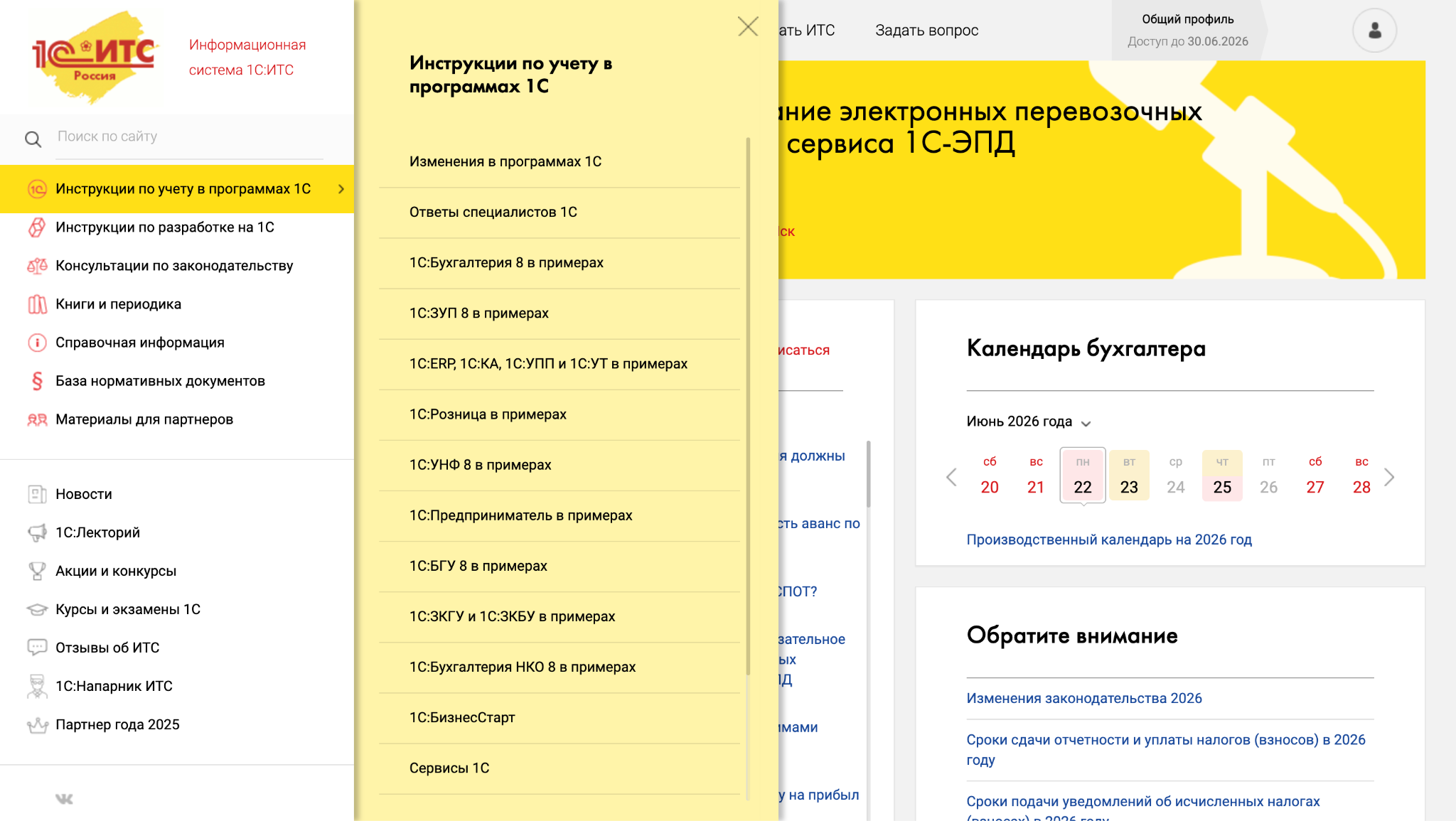1456x821 pixels.
Task: Select Thursday 25 in calendar
Action: [x=1222, y=476]
